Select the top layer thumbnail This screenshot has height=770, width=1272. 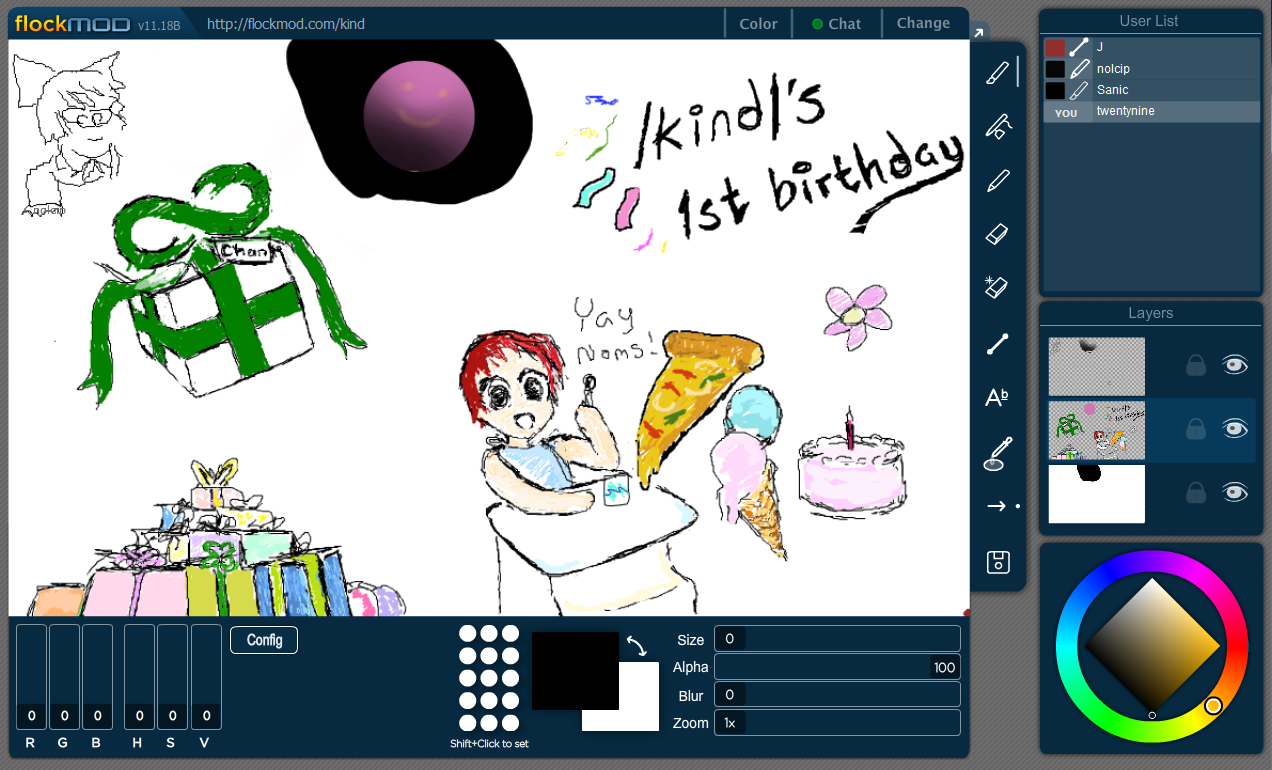coord(1097,366)
